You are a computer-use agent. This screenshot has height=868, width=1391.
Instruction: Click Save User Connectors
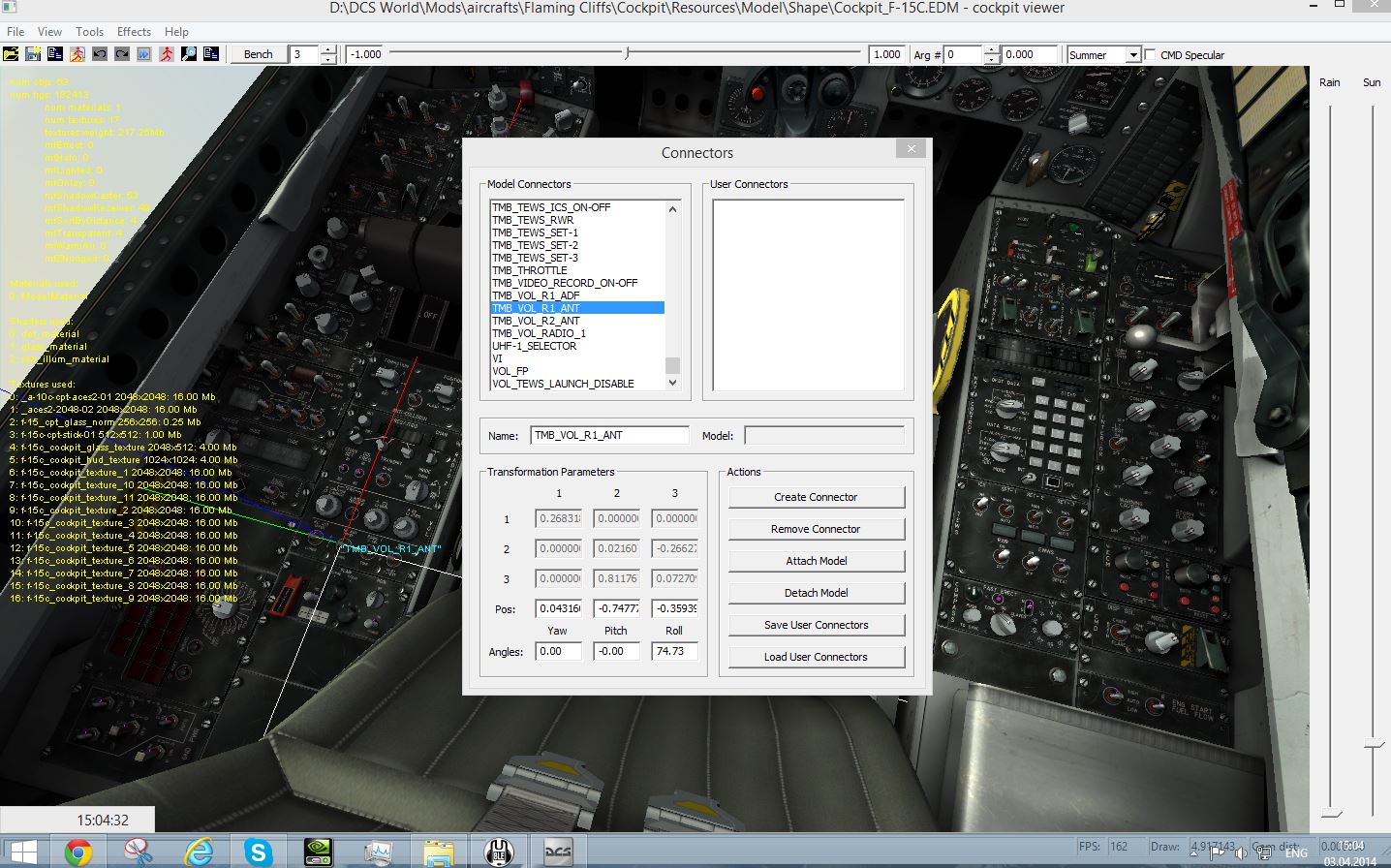click(817, 625)
